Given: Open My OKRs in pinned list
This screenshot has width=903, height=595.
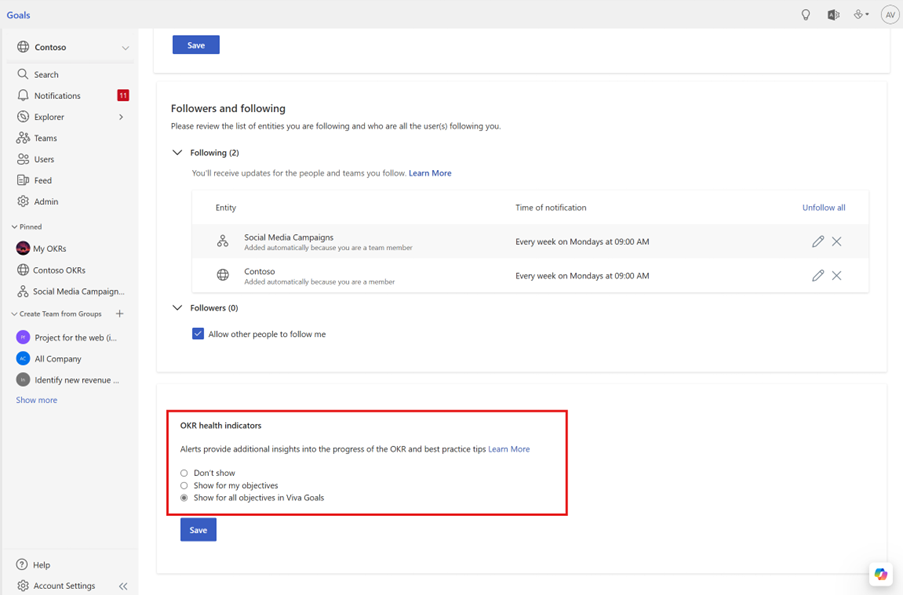Looking at the screenshot, I should (x=49, y=249).
